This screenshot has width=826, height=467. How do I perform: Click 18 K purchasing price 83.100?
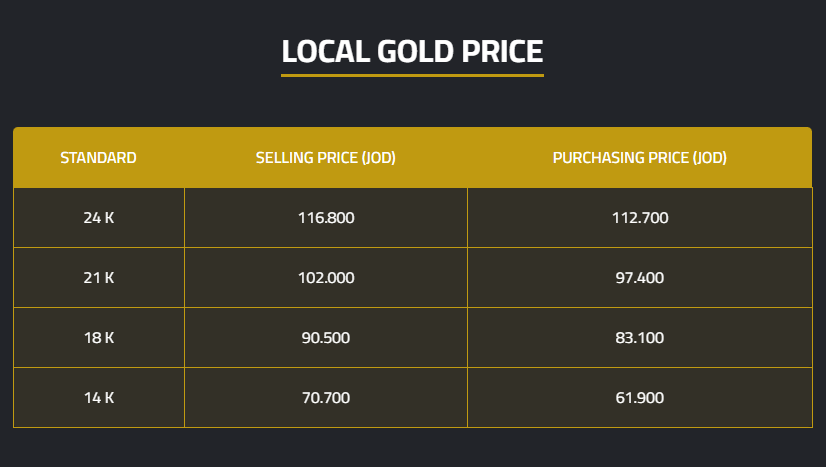click(x=639, y=338)
